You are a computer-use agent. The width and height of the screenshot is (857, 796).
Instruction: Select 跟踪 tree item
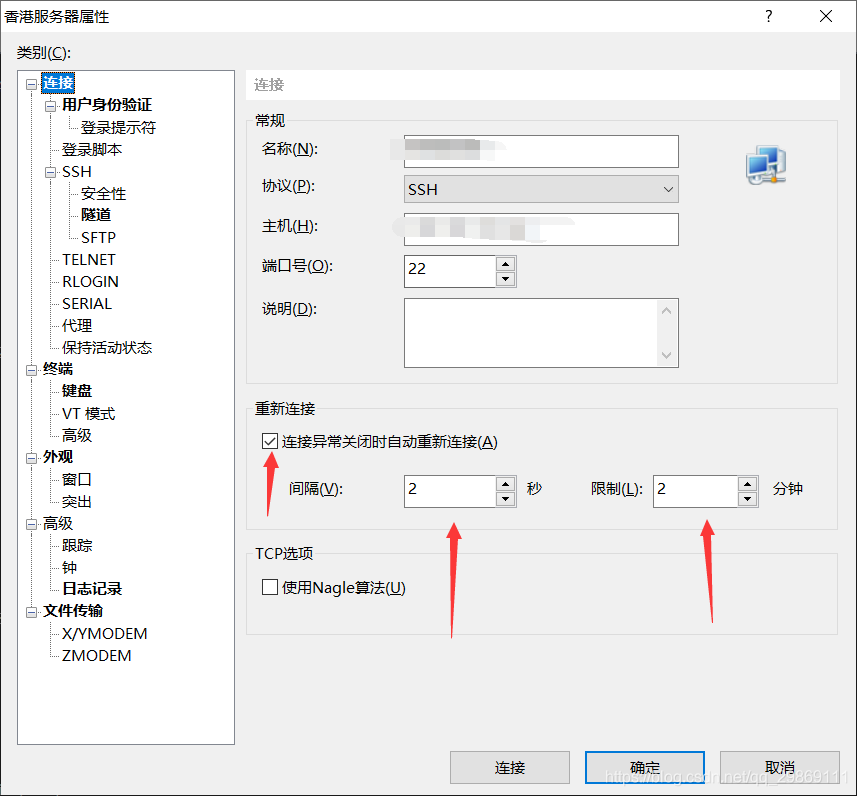click(x=77, y=545)
